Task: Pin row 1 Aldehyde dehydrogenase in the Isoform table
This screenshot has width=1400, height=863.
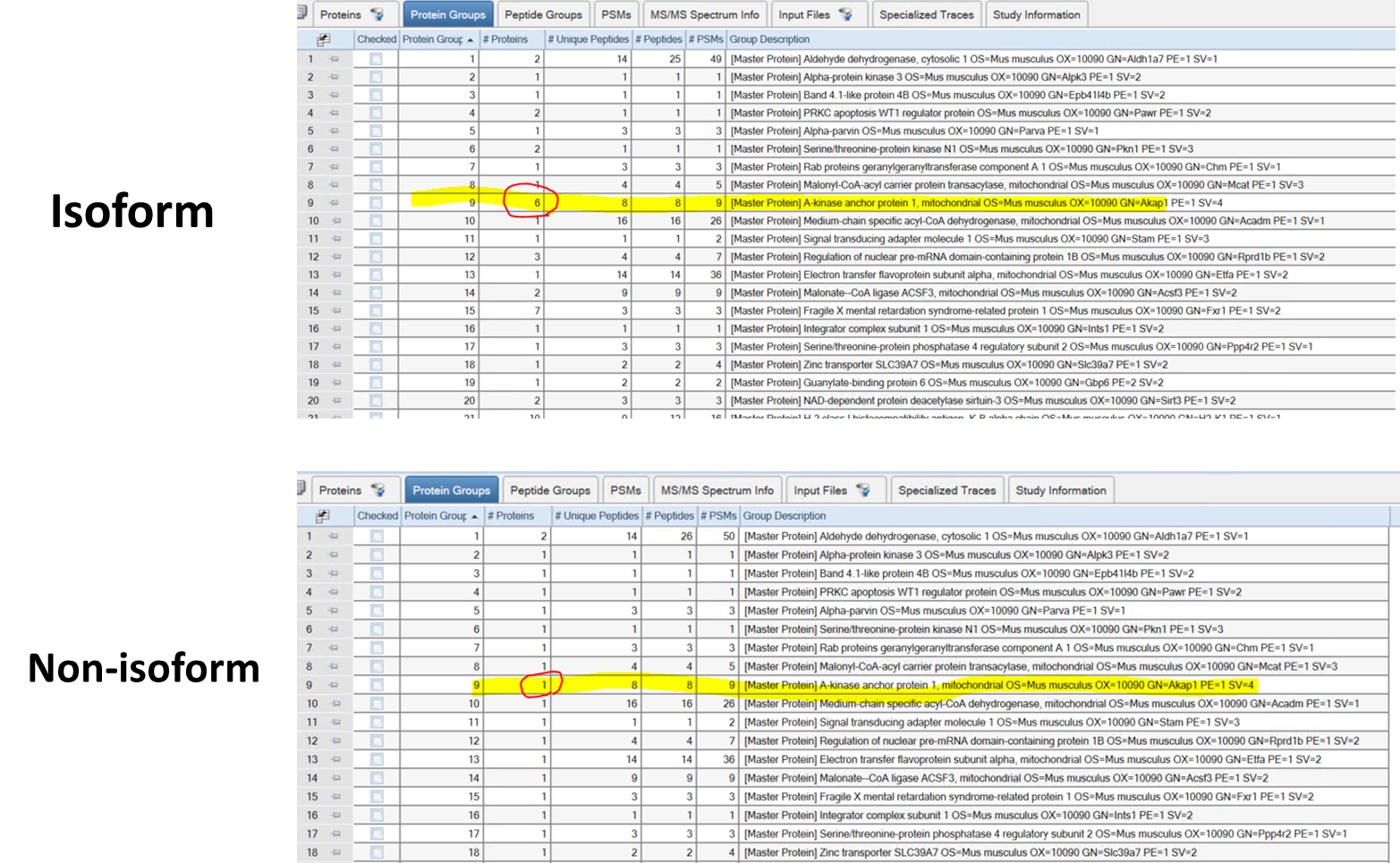Action: tap(335, 59)
